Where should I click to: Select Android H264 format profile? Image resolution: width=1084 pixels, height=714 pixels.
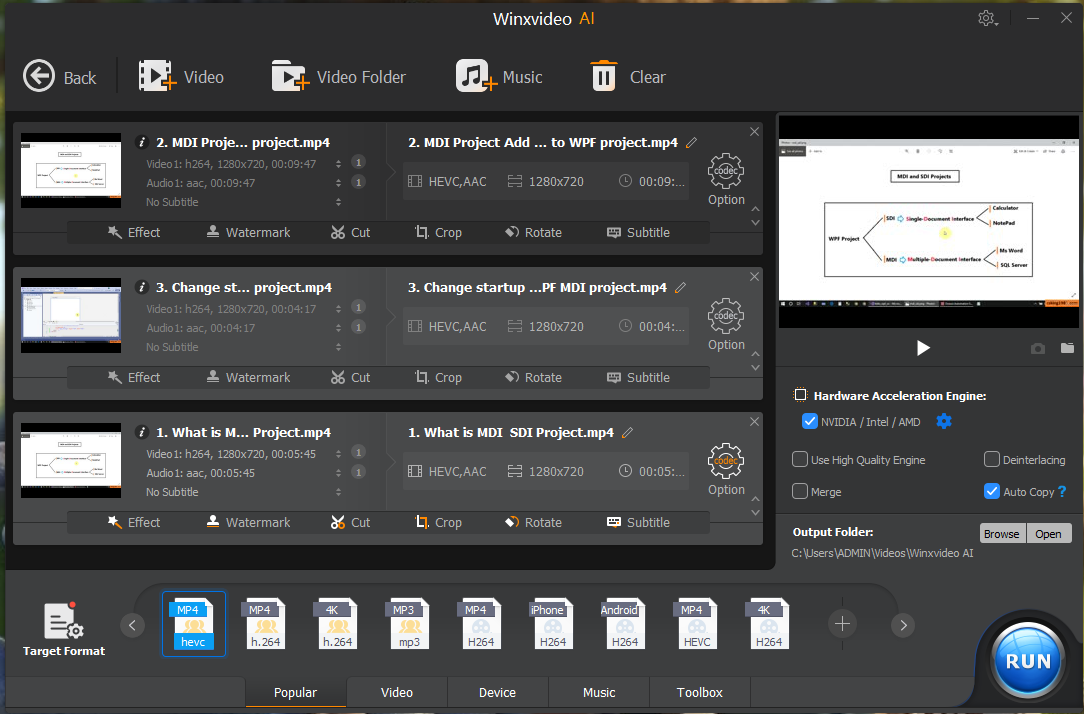pyautogui.click(x=625, y=624)
